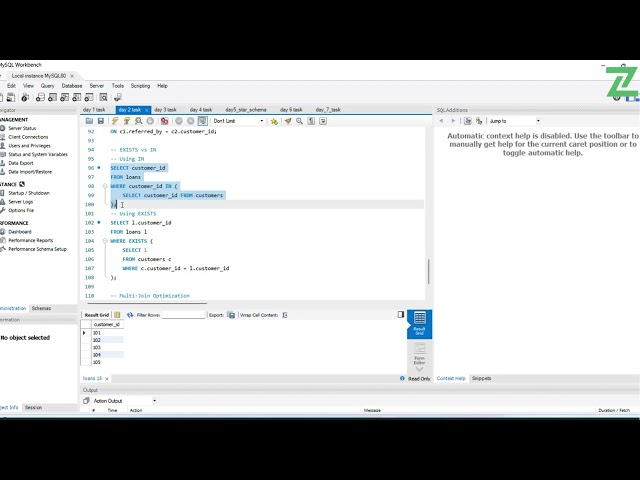Open Performance Schema Setup

click(37, 249)
